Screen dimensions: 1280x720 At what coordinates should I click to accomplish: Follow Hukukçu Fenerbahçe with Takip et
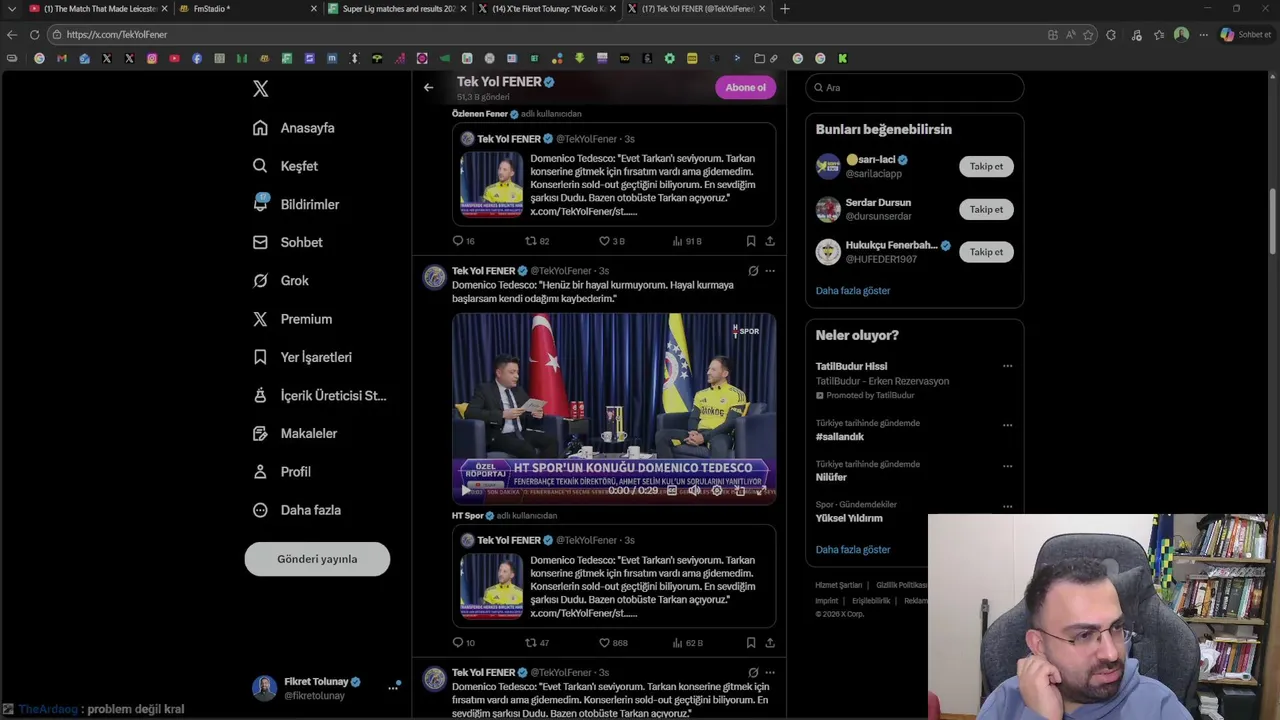coord(986,252)
